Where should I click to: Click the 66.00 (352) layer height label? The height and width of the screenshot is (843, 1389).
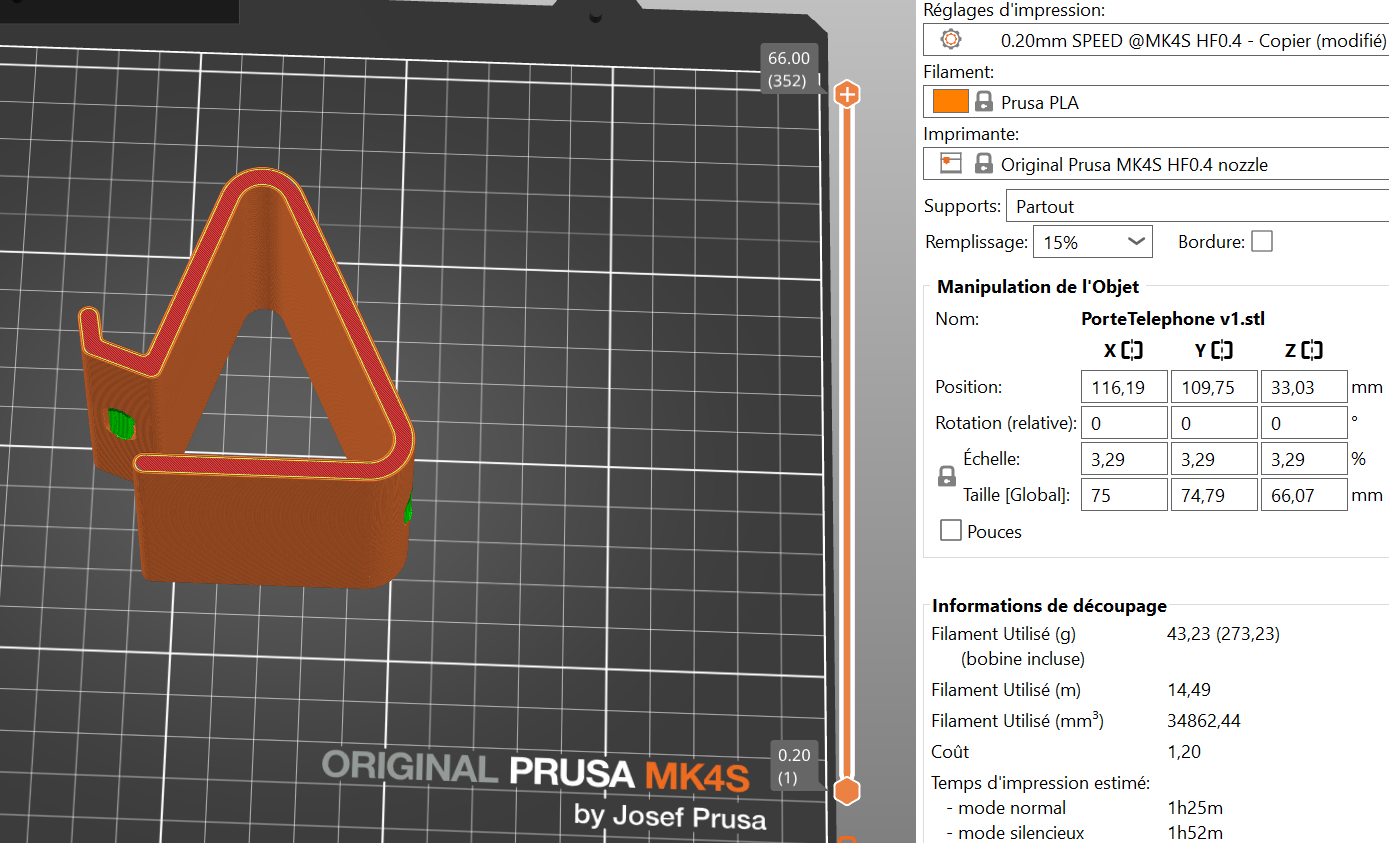tap(789, 69)
